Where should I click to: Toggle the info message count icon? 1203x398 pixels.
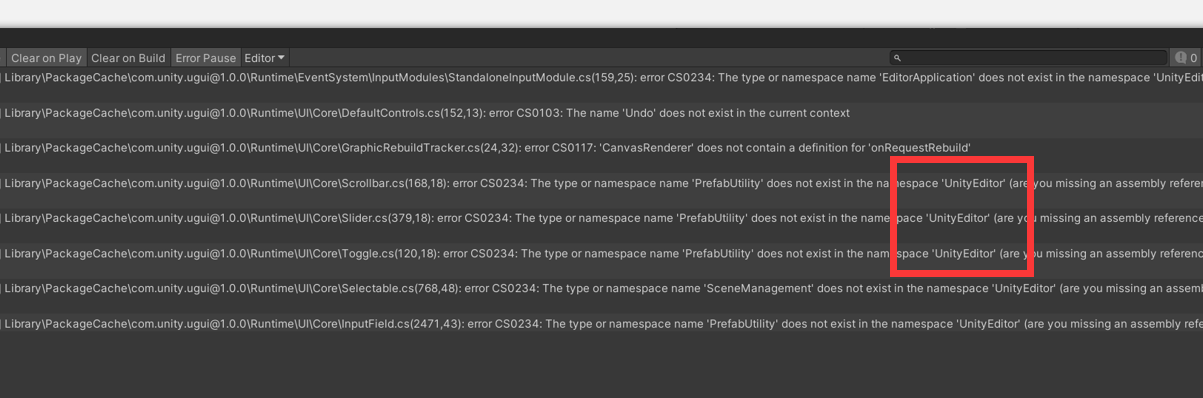1187,58
